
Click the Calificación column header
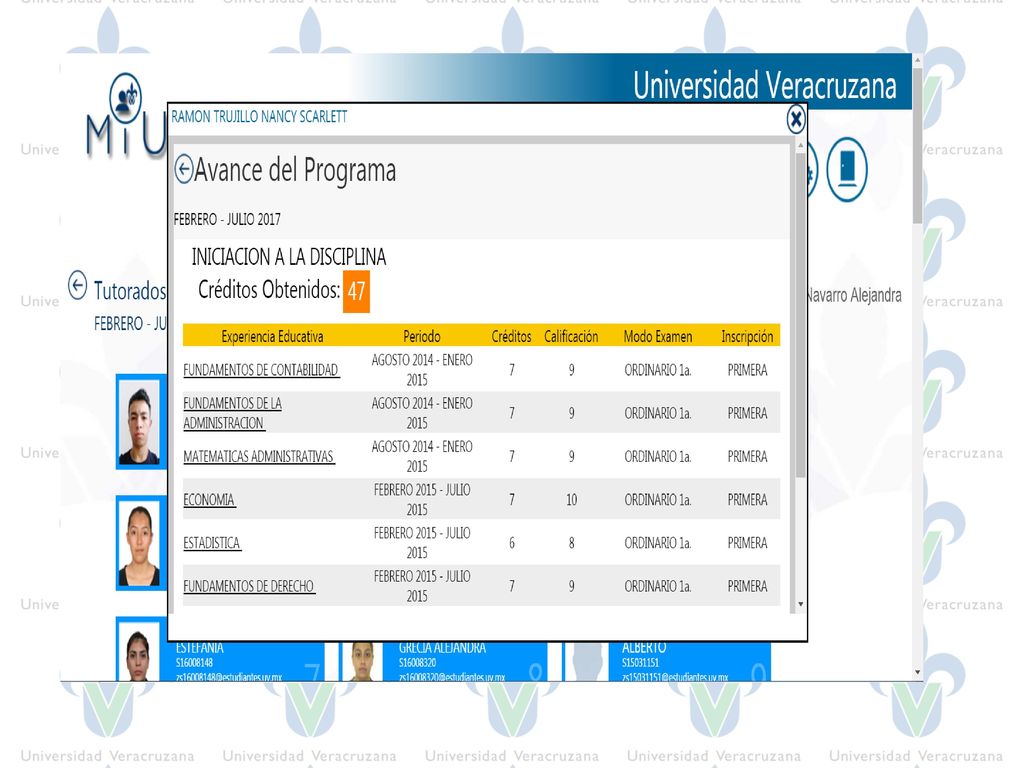571,336
